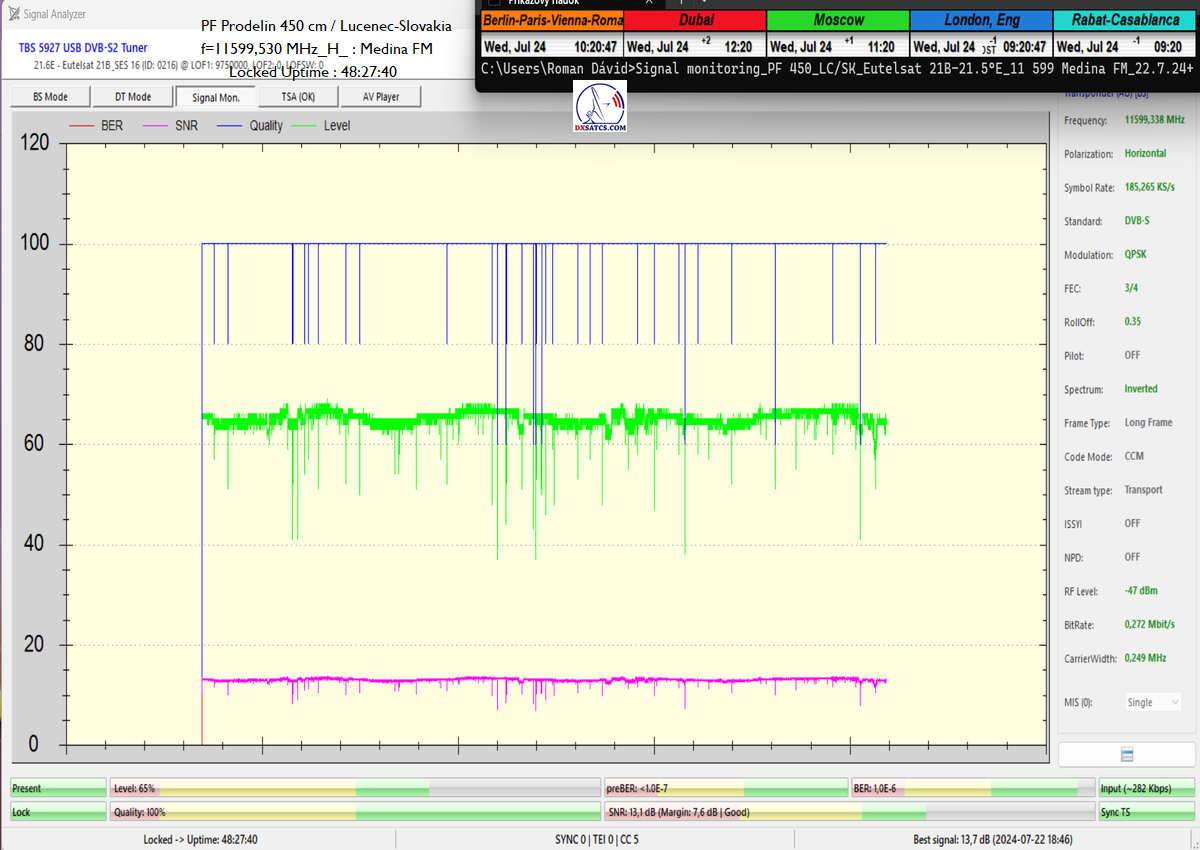Click the green Level legend line

[x=304, y=126]
